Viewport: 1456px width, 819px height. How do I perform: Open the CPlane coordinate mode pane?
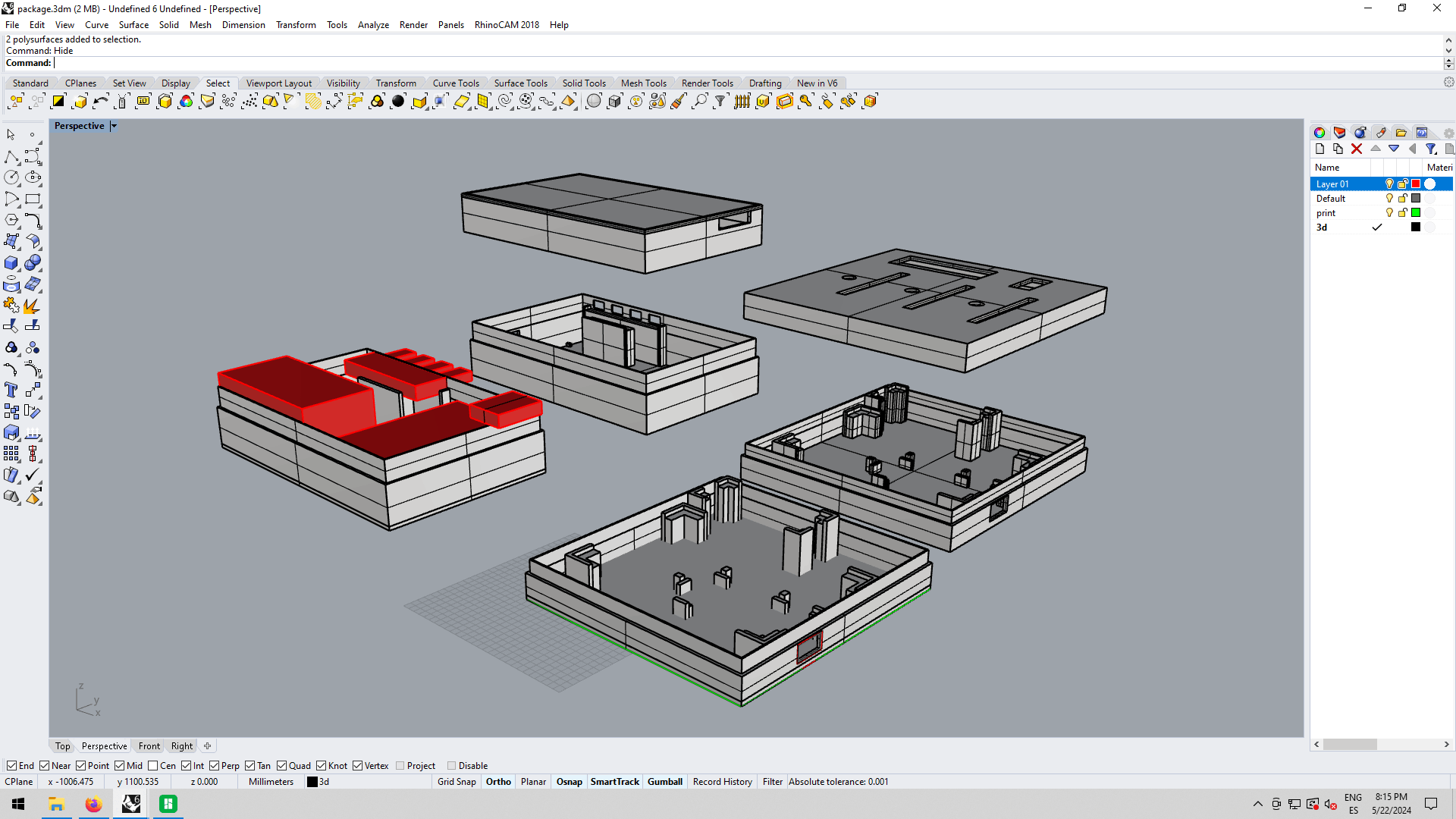point(19,782)
